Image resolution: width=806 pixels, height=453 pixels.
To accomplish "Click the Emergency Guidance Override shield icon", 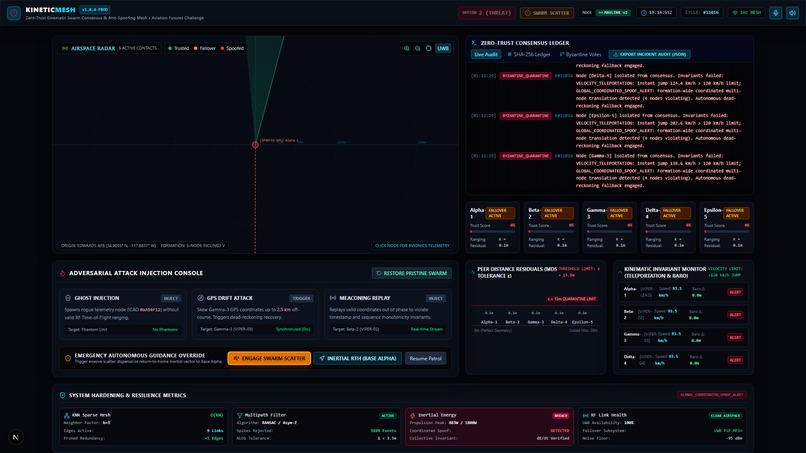I will coord(68,358).
